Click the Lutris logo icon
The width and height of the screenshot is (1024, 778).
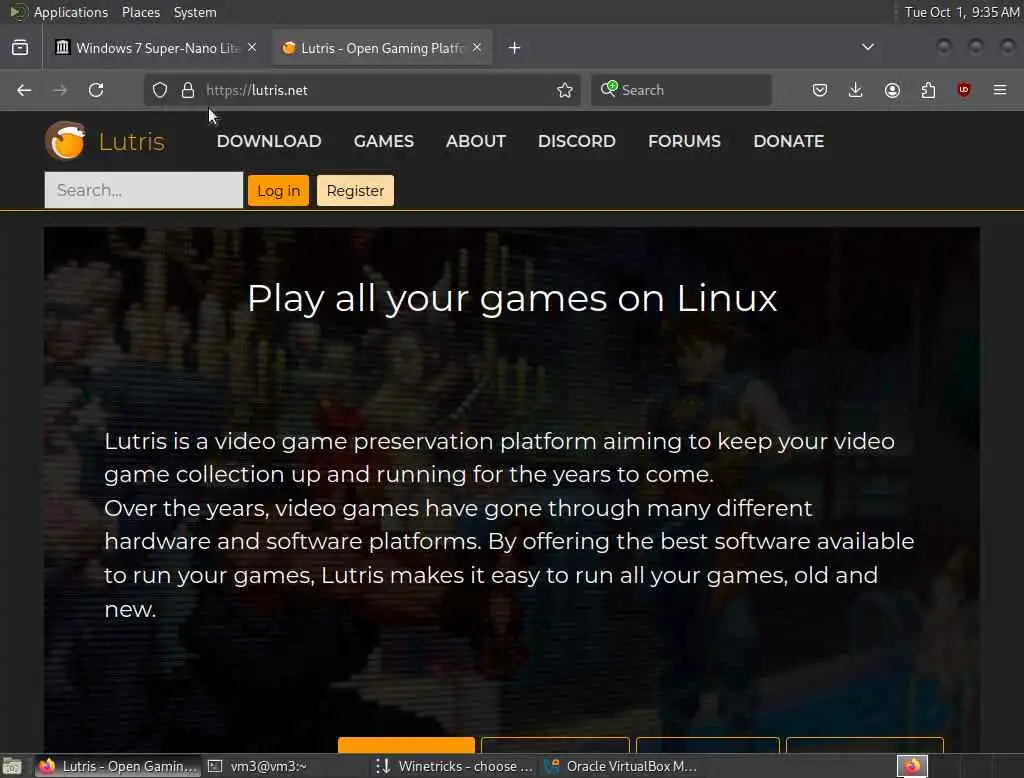coord(65,140)
